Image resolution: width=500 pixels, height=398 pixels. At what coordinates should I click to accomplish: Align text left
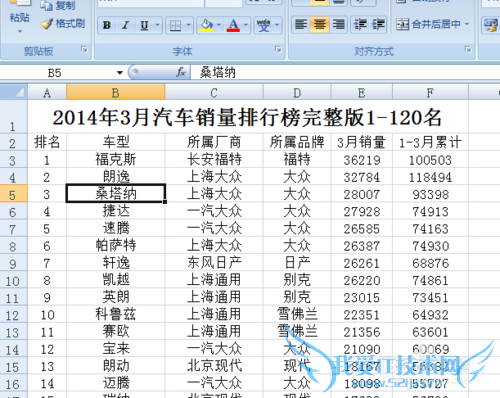[301, 25]
